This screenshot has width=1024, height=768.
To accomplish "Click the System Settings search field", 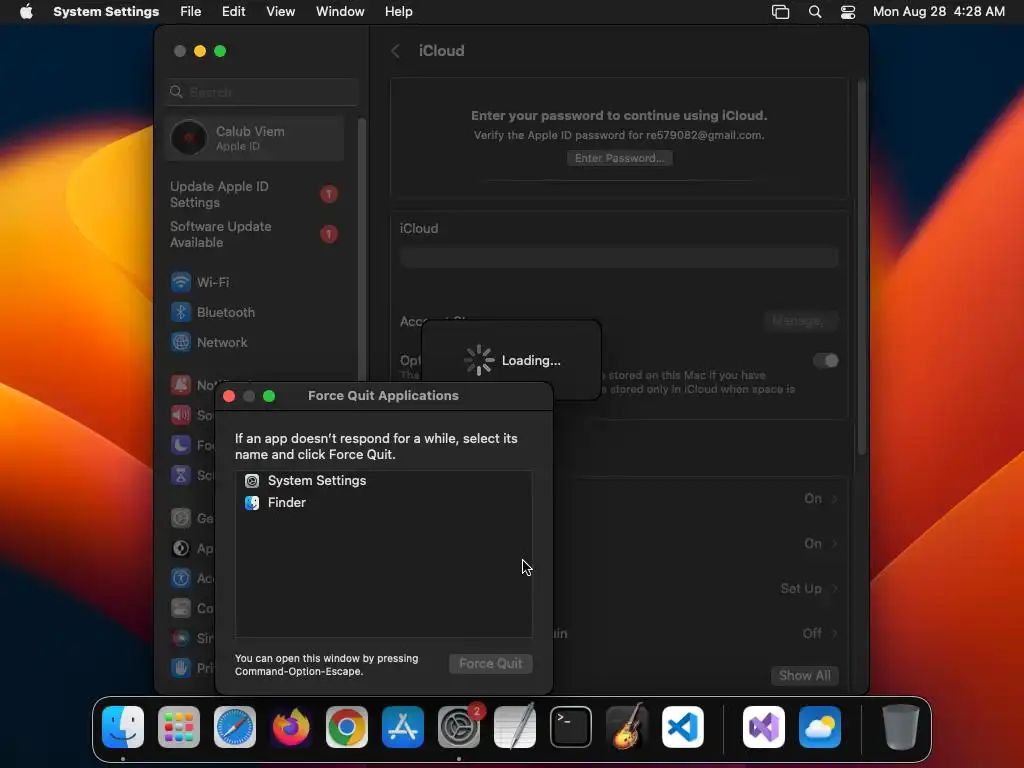I will (x=262, y=92).
